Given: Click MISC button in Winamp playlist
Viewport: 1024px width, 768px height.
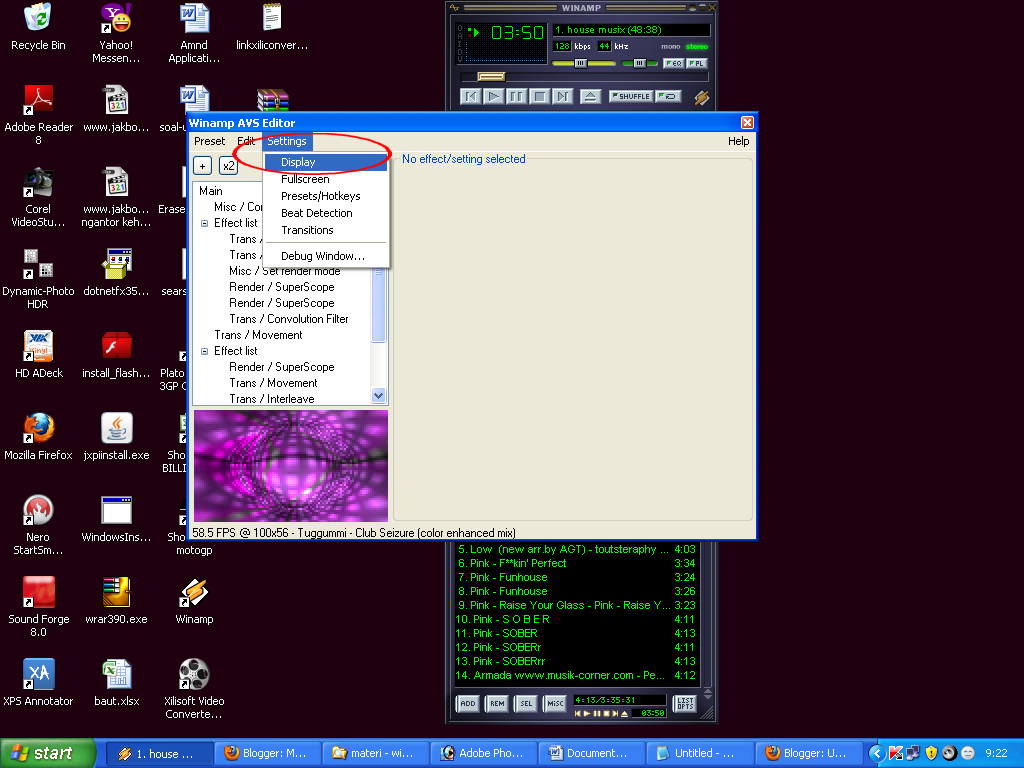Looking at the screenshot, I should (555, 703).
